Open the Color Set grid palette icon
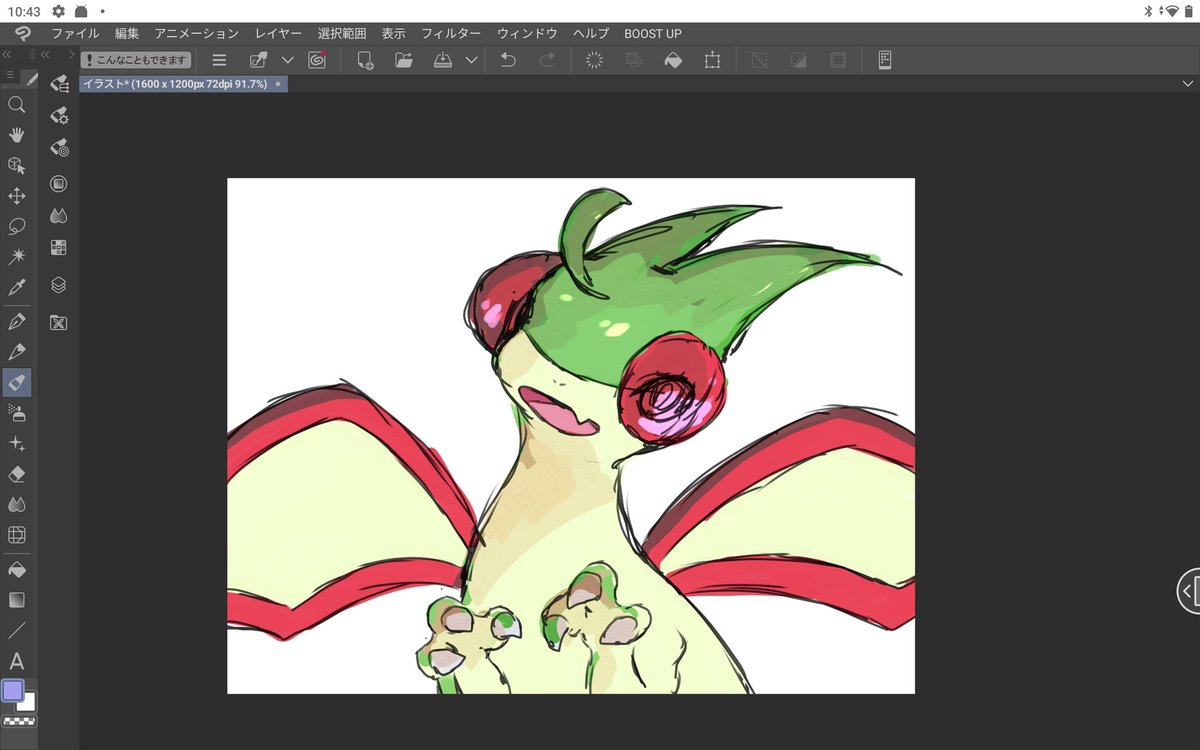This screenshot has width=1200, height=750. tap(59, 247)
